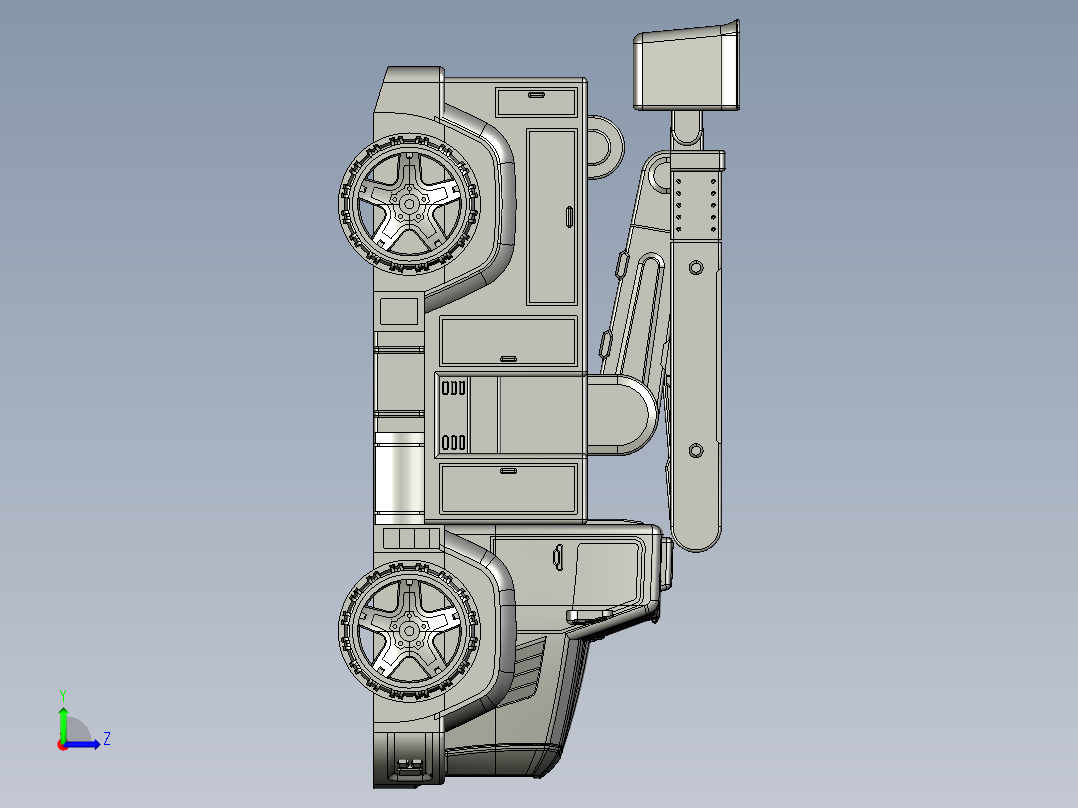1078x808 pixels.
Task: Select the lower wheel's center hub
Action: click(x=409, y=631)
